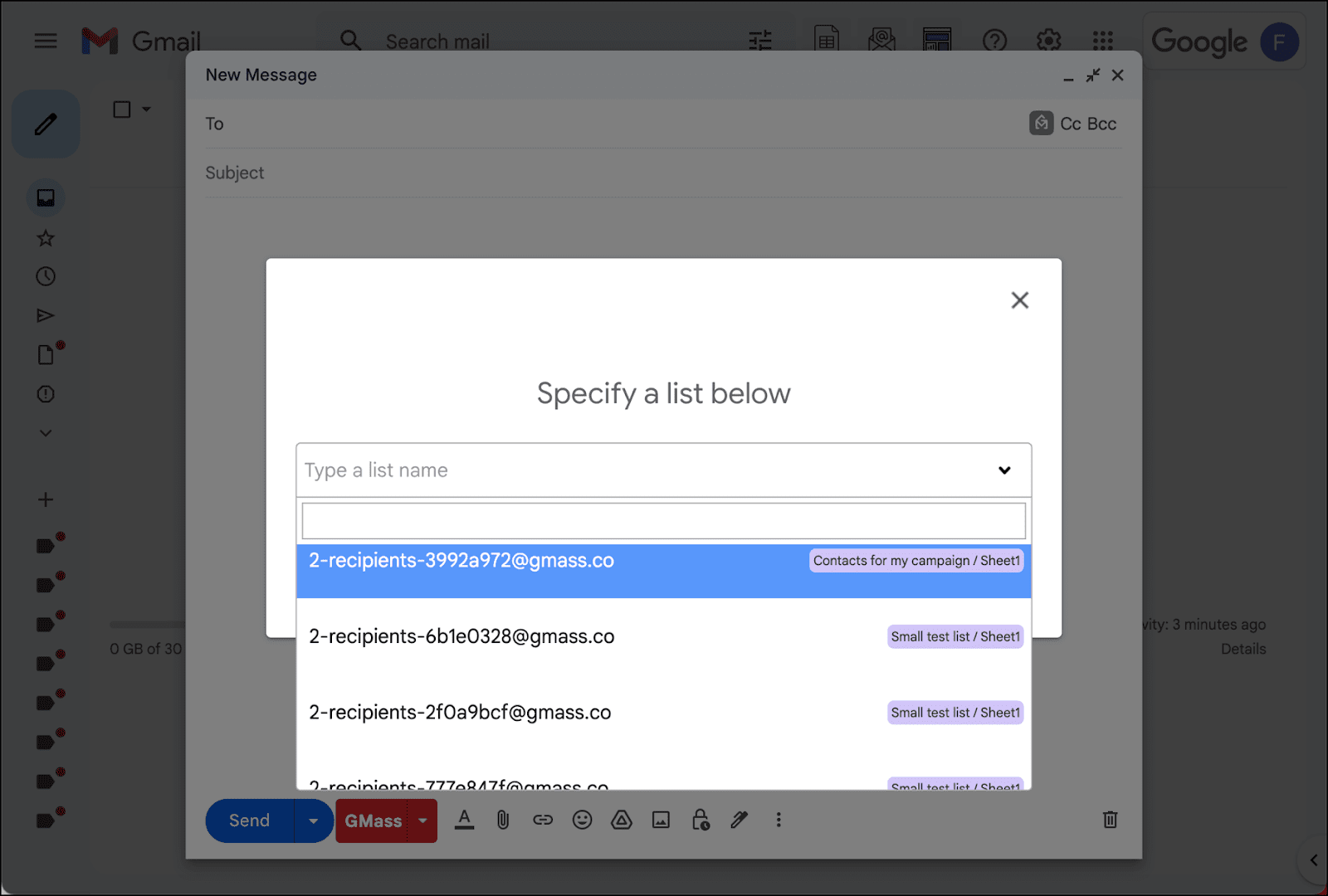The width and height of the screenshot is (1328, 896).
Task: Click the Gmail logo
Action: [x=141, y=41]
